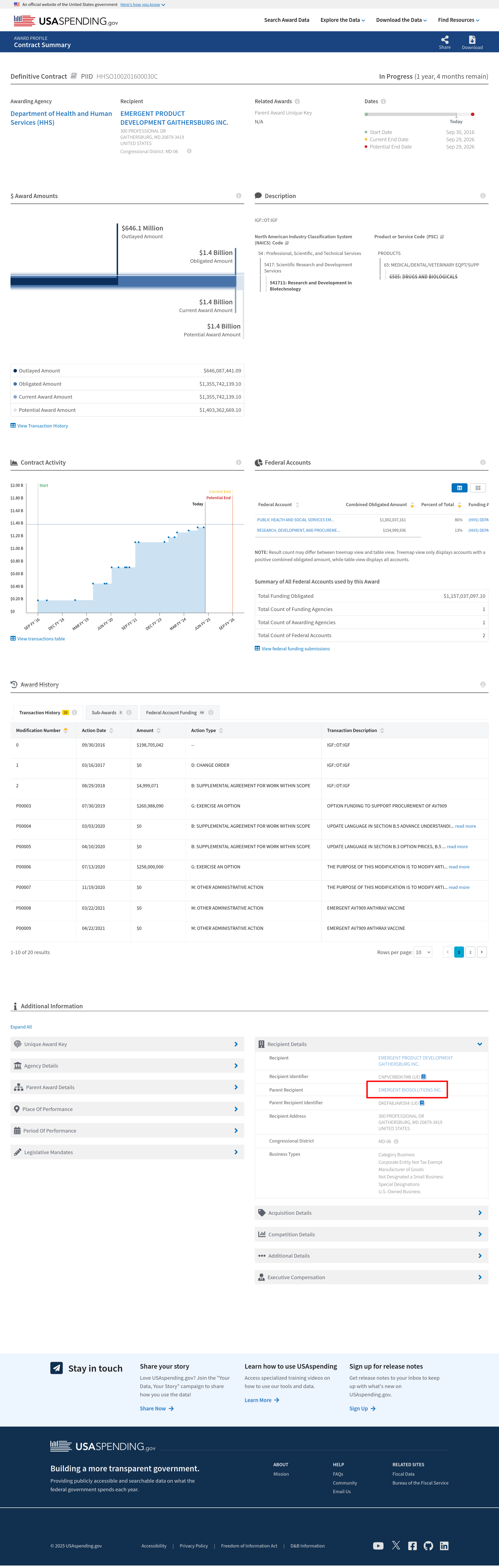Sort by Transaction Description column
The width and height of the screenshot is (499, 1568).
tap(382, 730)
